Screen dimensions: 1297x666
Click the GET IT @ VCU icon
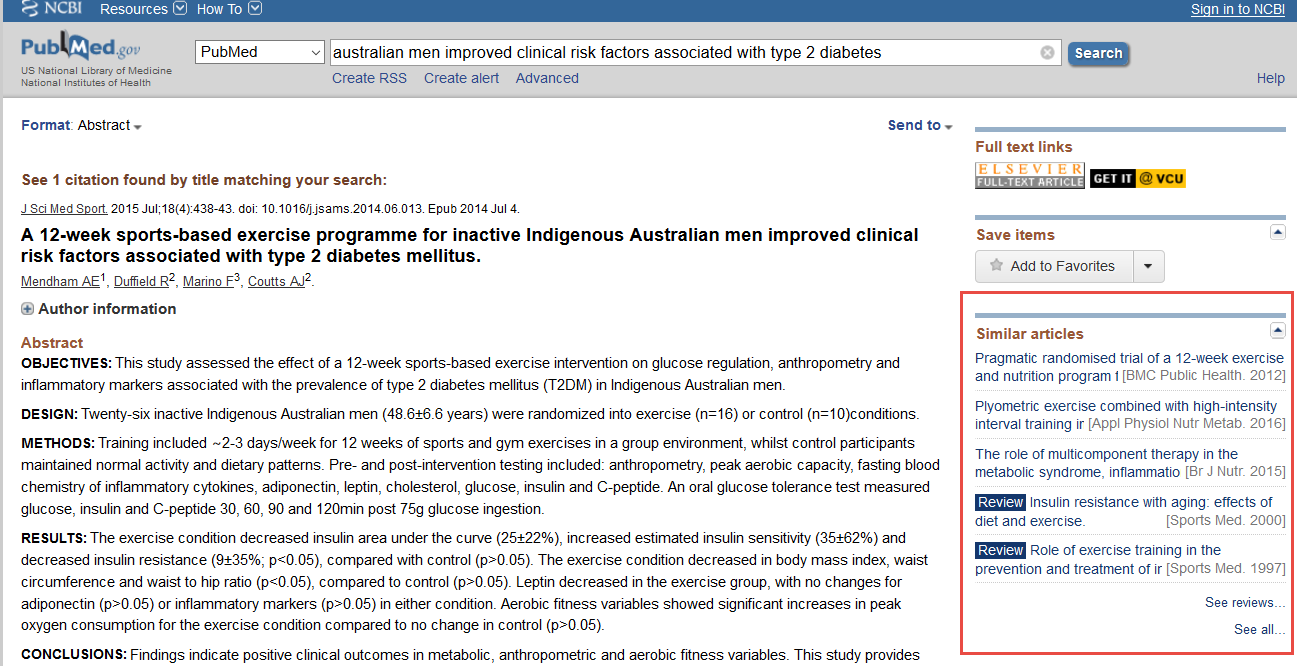coord(1137,176)
